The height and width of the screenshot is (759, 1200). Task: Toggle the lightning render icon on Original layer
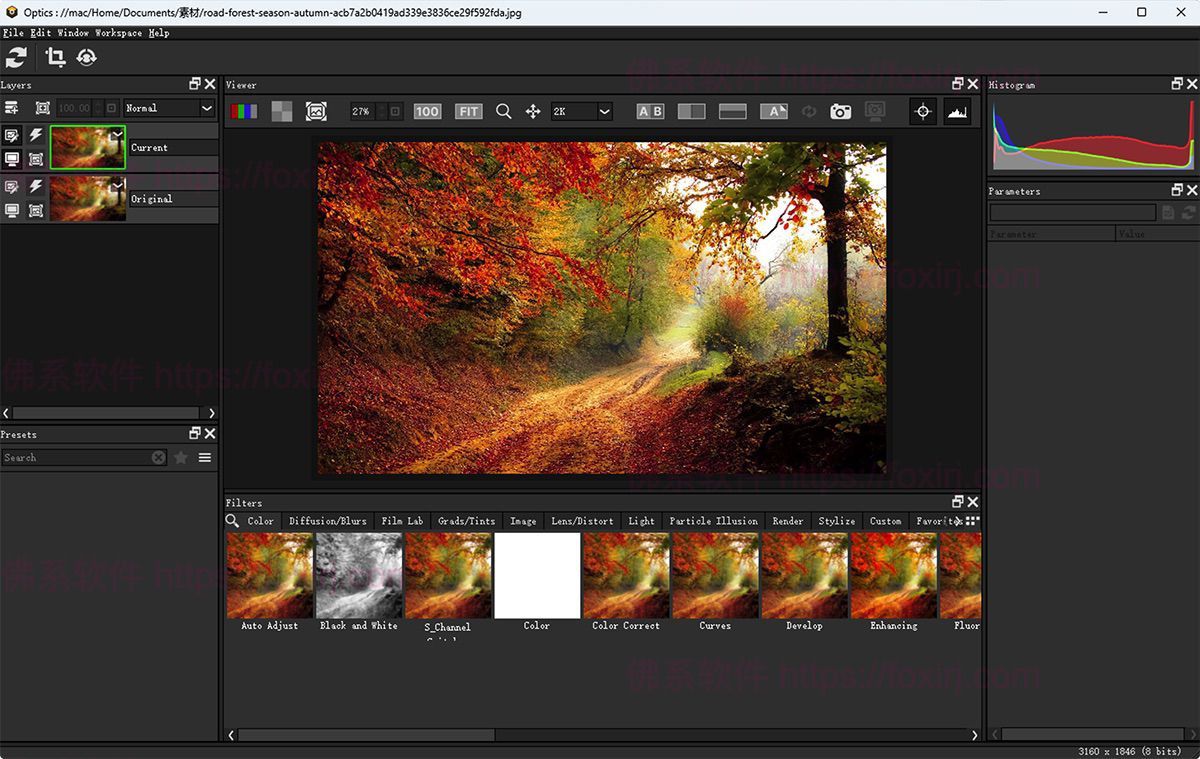click(36, 185)
